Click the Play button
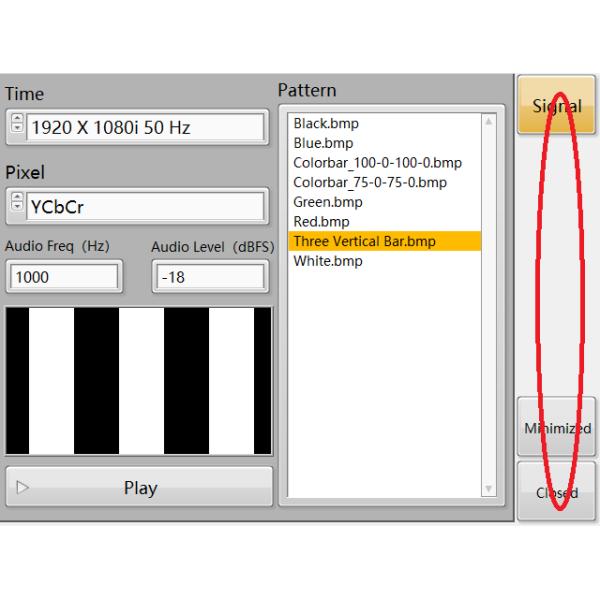Image resolution: width=600 pixels, height=600 pixels. (139, 488)
